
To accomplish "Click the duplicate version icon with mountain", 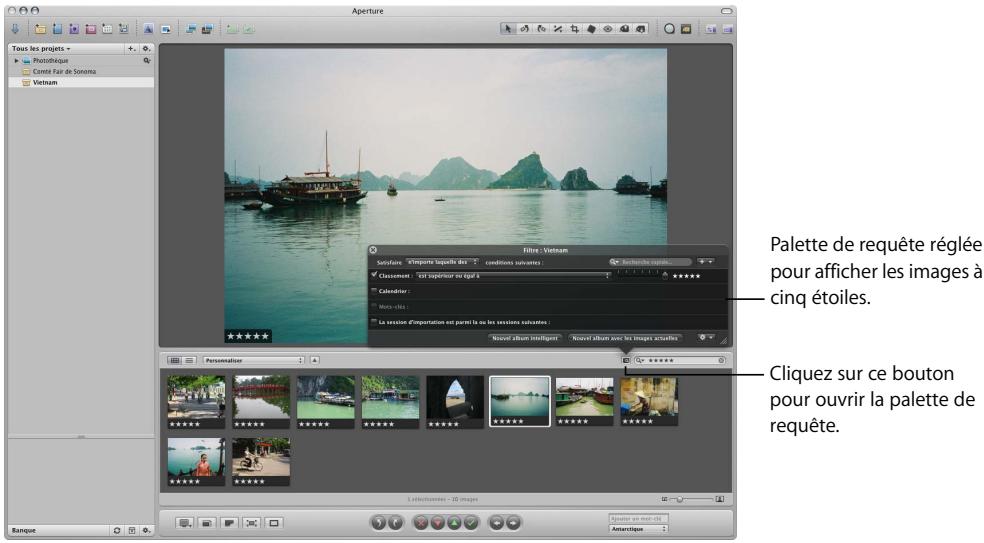I will pyautogui.click(x=149, y=29).
